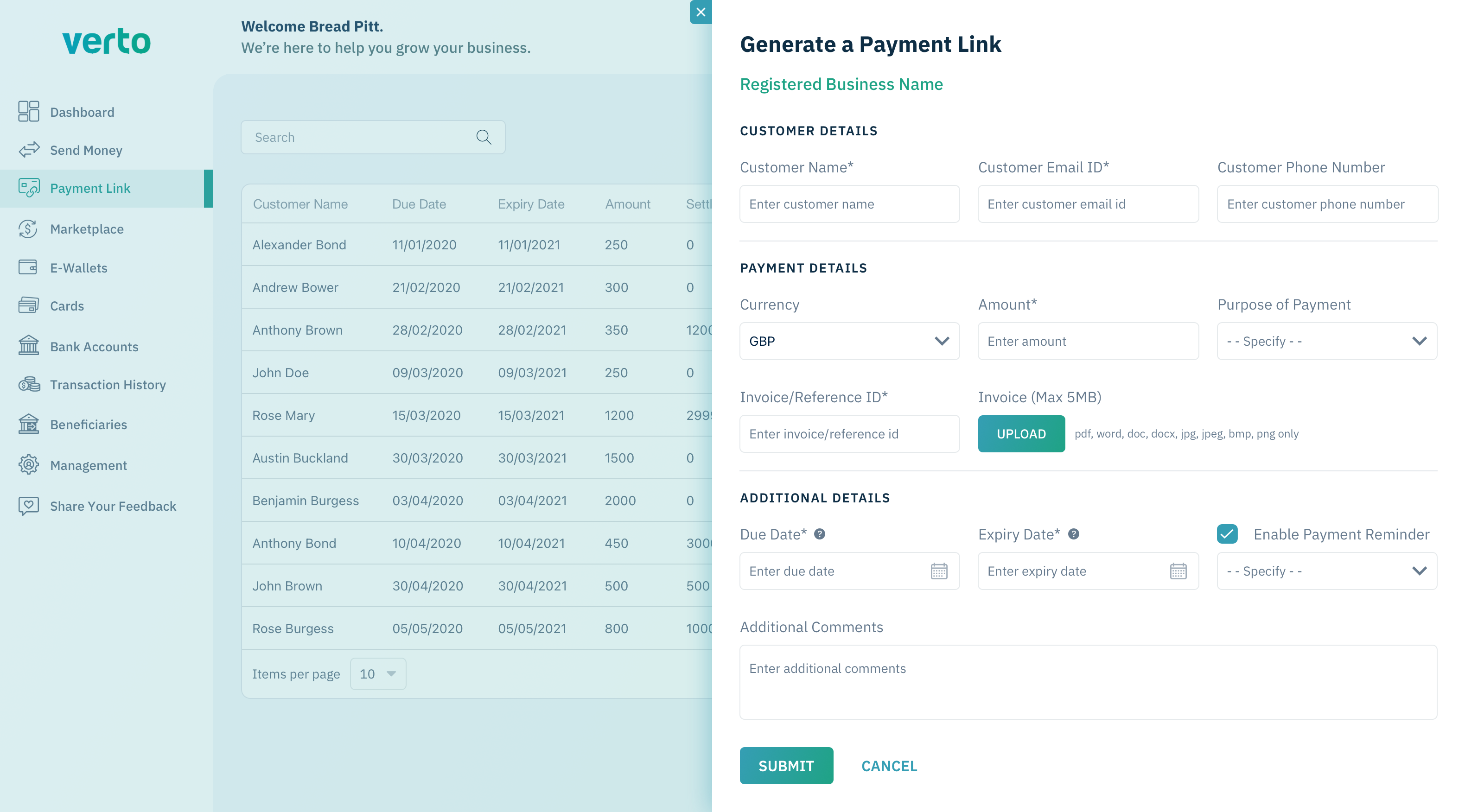Open calendar picker for due date
The height and width of the screenshot is (812, 1465).
(938, 571)
